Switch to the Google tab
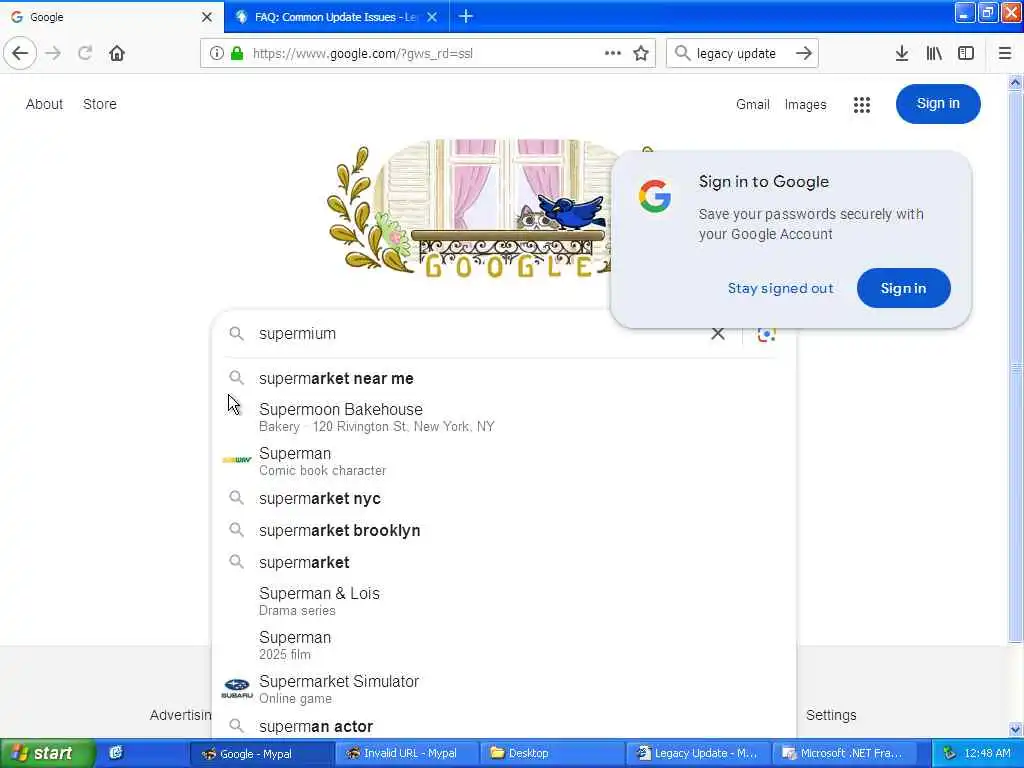Viewport: 1024px width, 768px height. coord(112,17)
